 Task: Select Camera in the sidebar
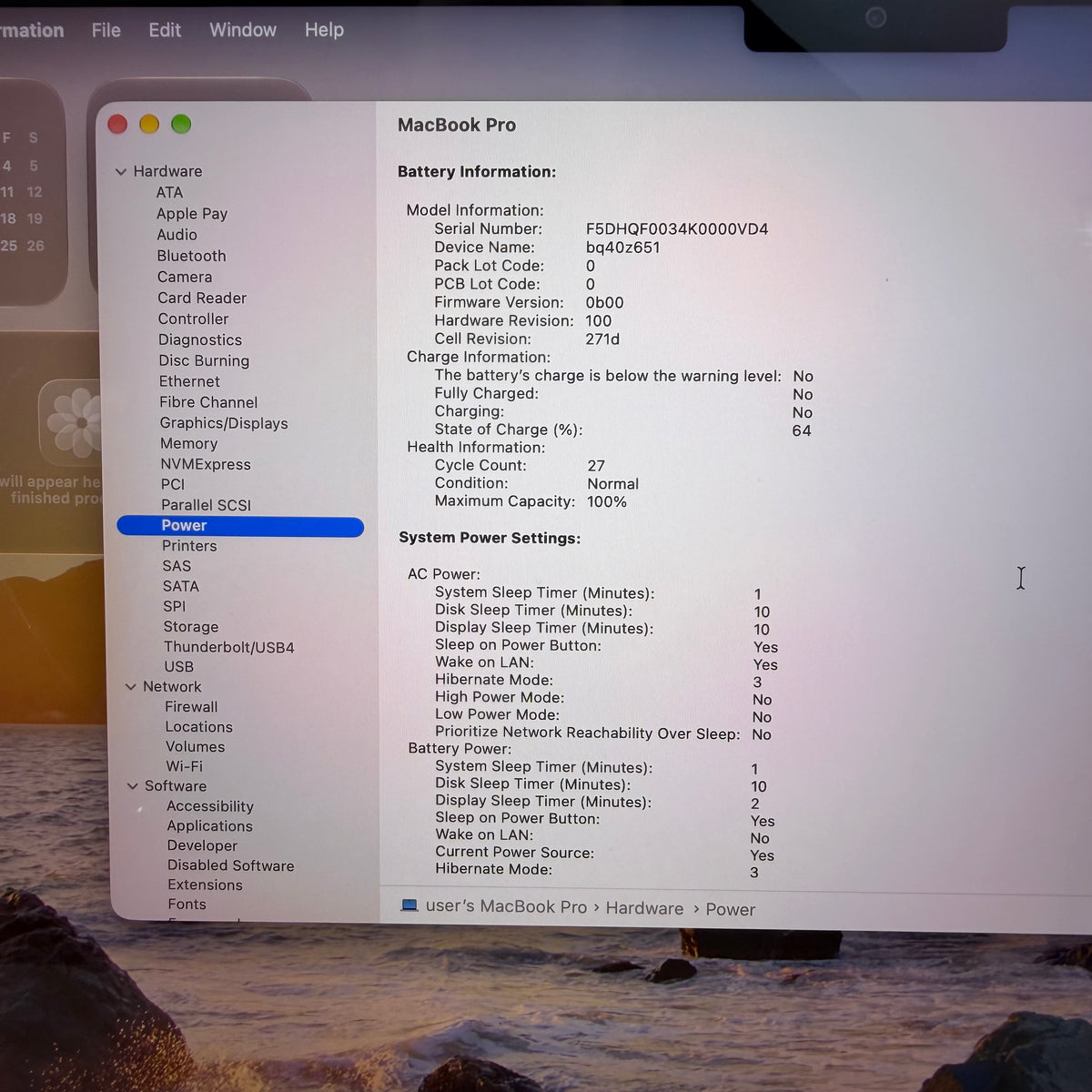[x=185, y=277]
